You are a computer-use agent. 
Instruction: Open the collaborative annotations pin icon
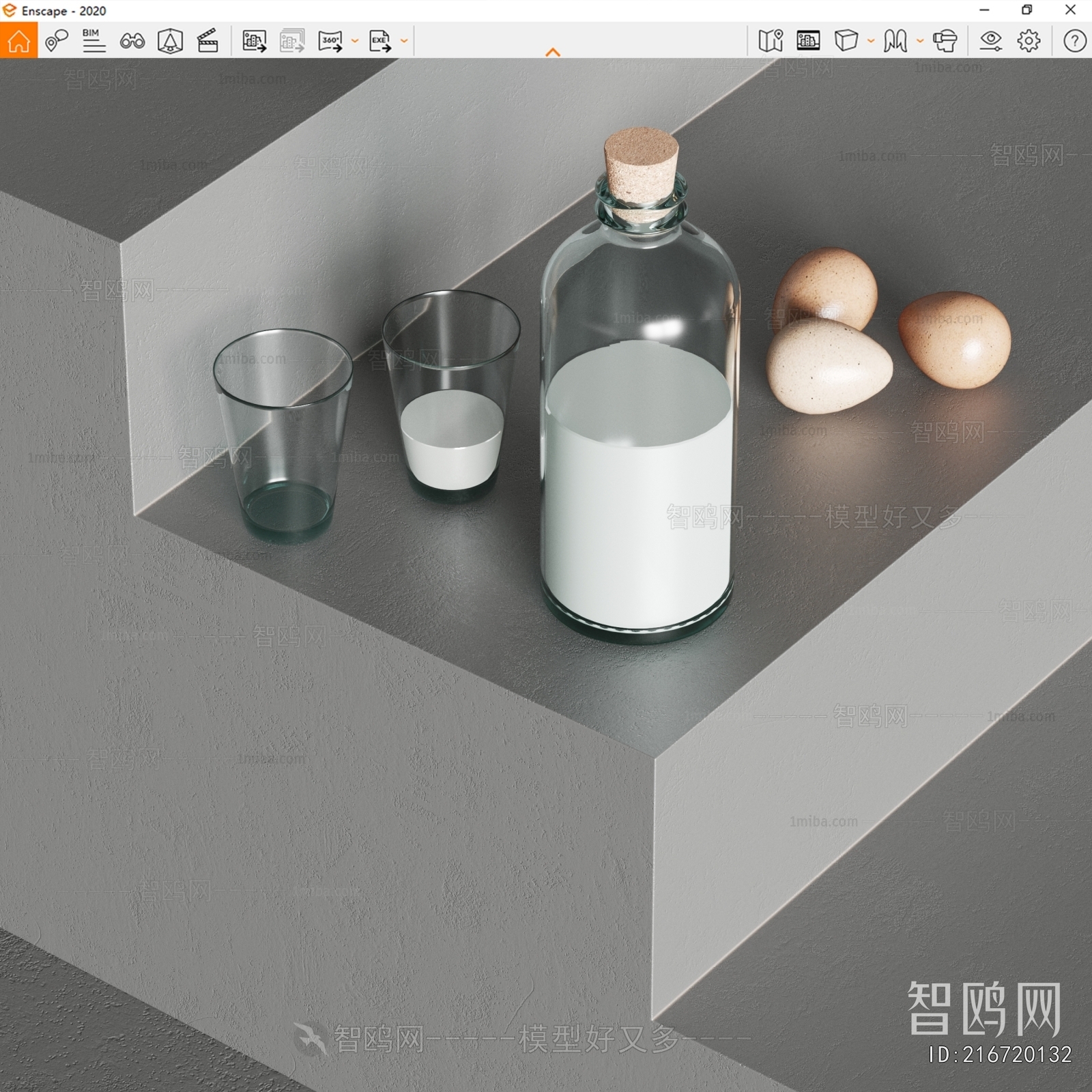(57, 41)
